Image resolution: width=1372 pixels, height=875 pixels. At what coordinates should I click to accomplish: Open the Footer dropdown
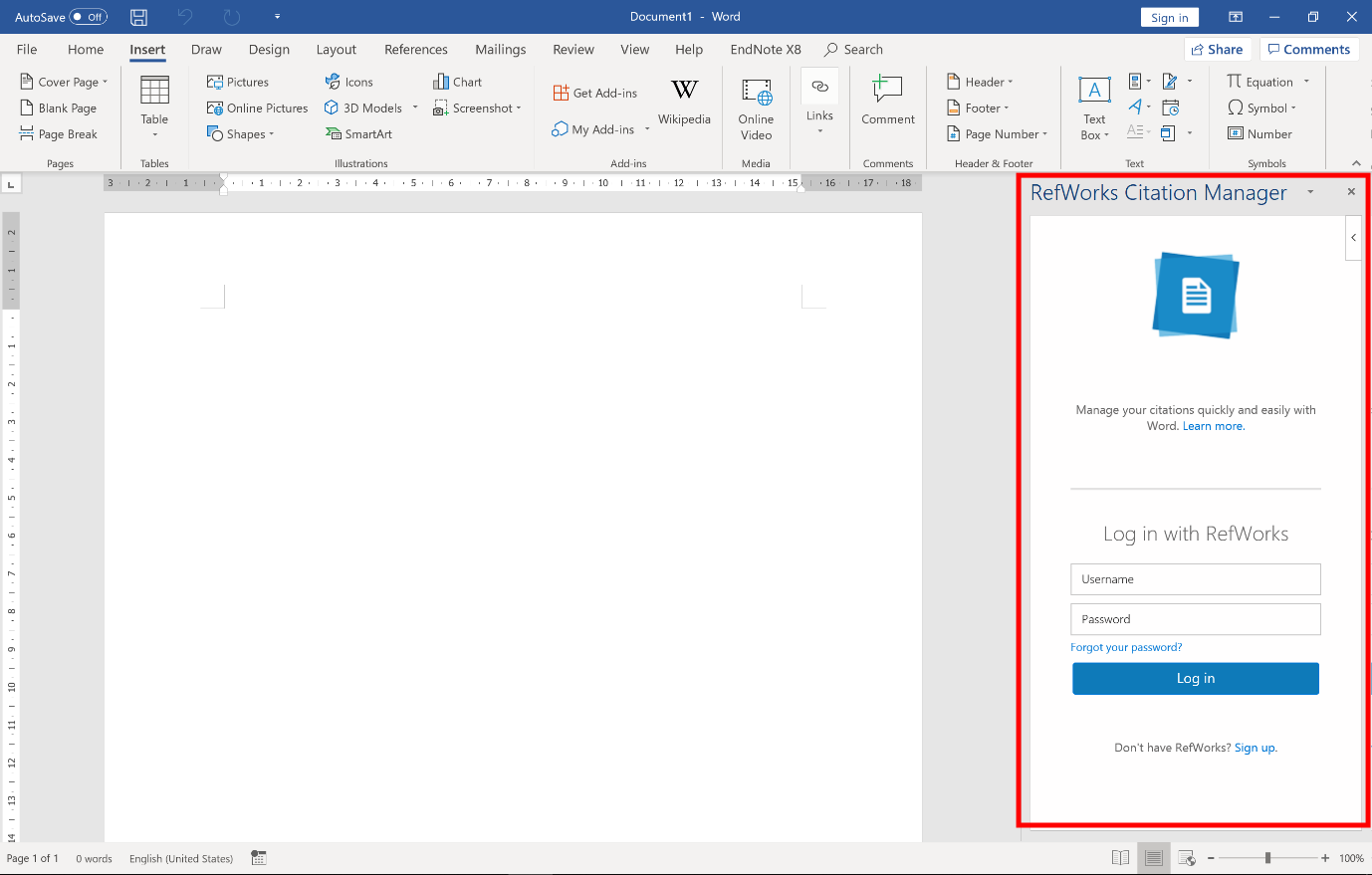click(978, 109)
